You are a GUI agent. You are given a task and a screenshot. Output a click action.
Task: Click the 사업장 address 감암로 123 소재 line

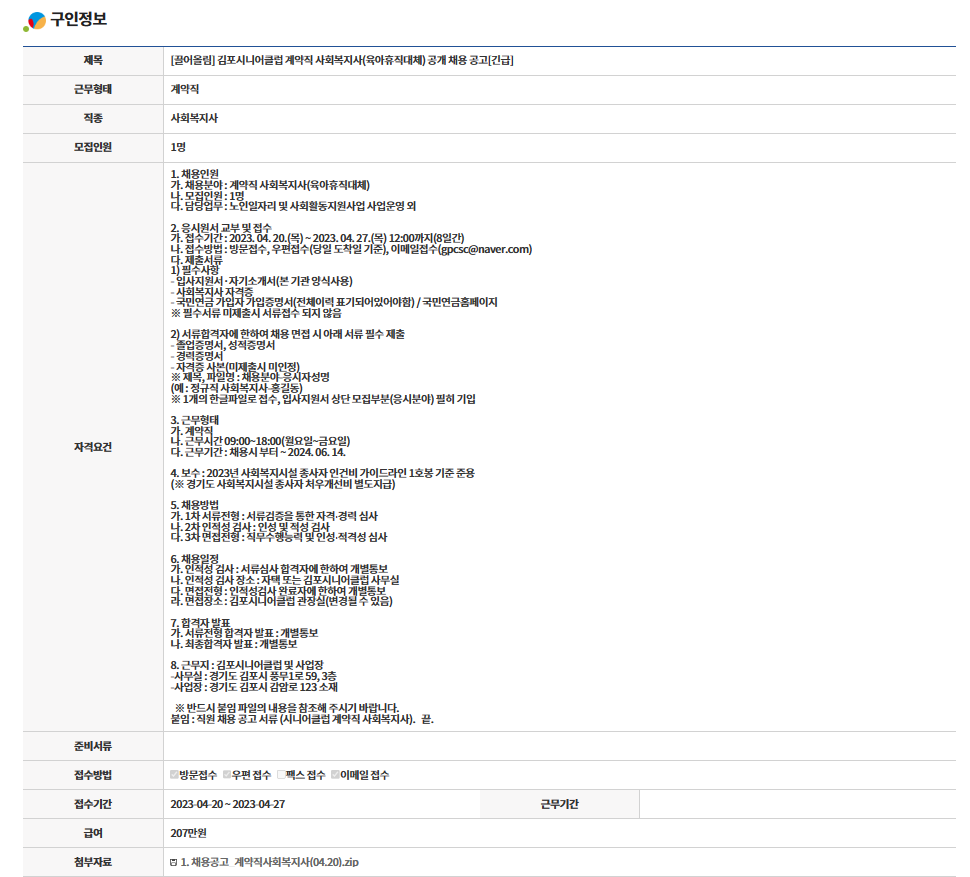click(x=254, y=687)
